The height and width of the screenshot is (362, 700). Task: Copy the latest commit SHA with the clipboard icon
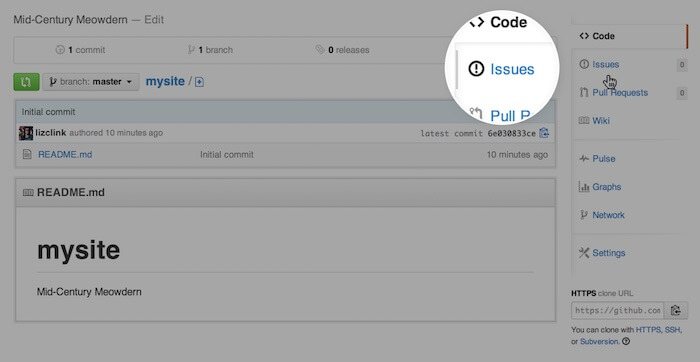point(544,133)
